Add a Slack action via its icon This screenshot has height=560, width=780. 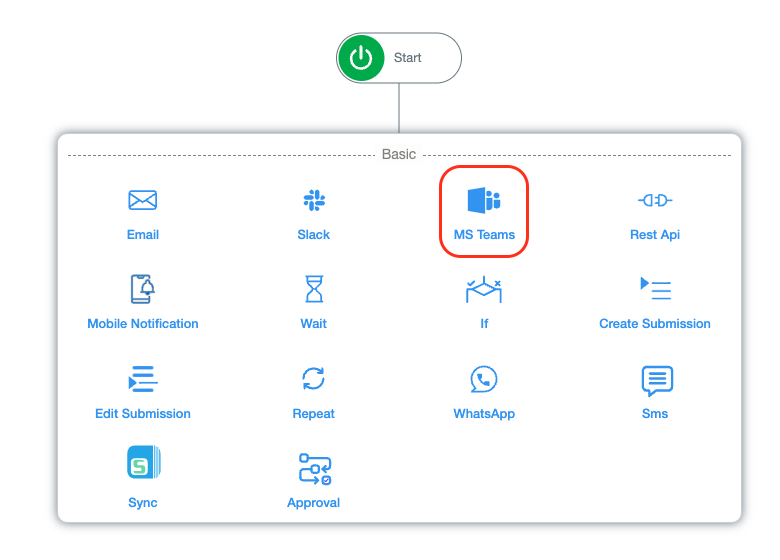click(314, 200)
